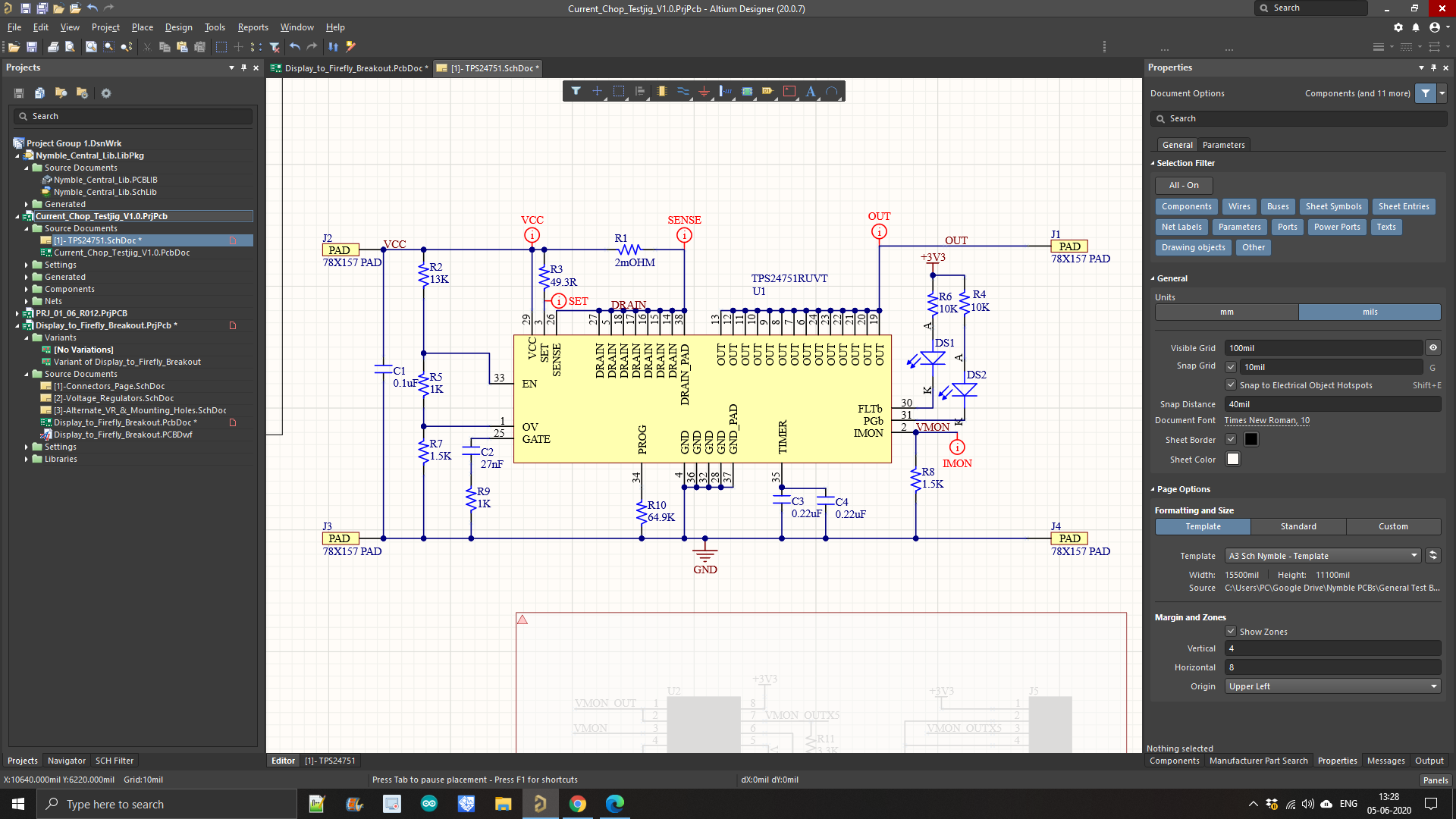Open the Origin Upper Left dropdown
The width and height of the screenshot is (1456, 819).
1332,686
